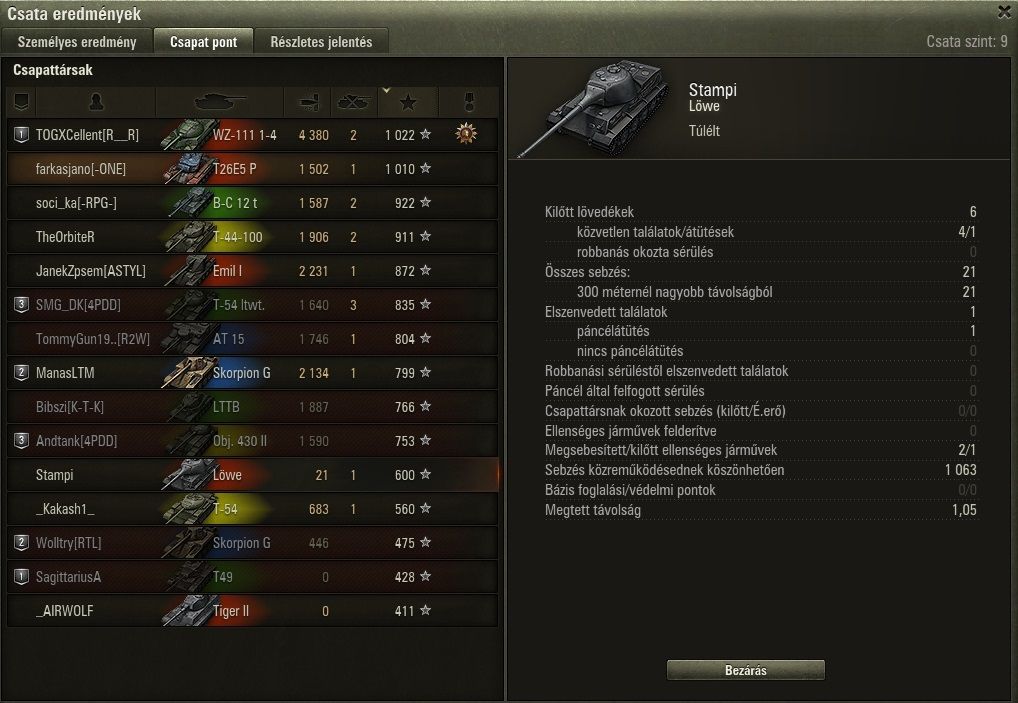Click TOGXCellent's earned medal icon
Image resolution: width=1018 pixels, height=703 pixels.
pos(466,134)
